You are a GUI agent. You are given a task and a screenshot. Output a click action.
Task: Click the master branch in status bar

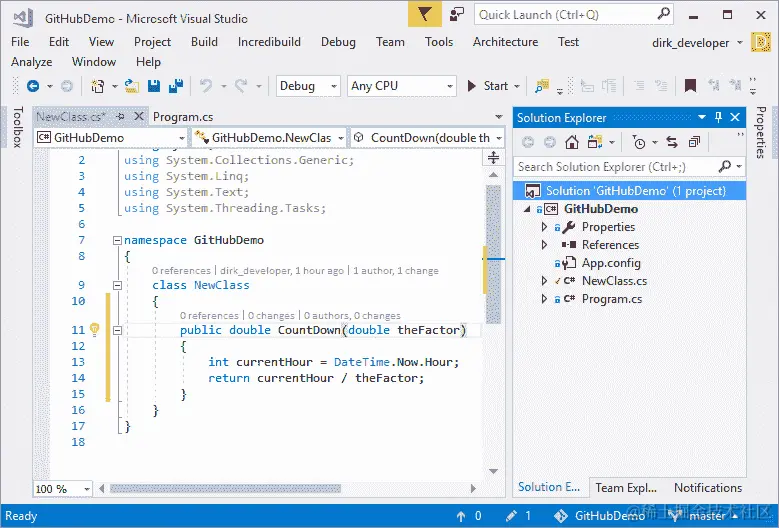point(701,516)
